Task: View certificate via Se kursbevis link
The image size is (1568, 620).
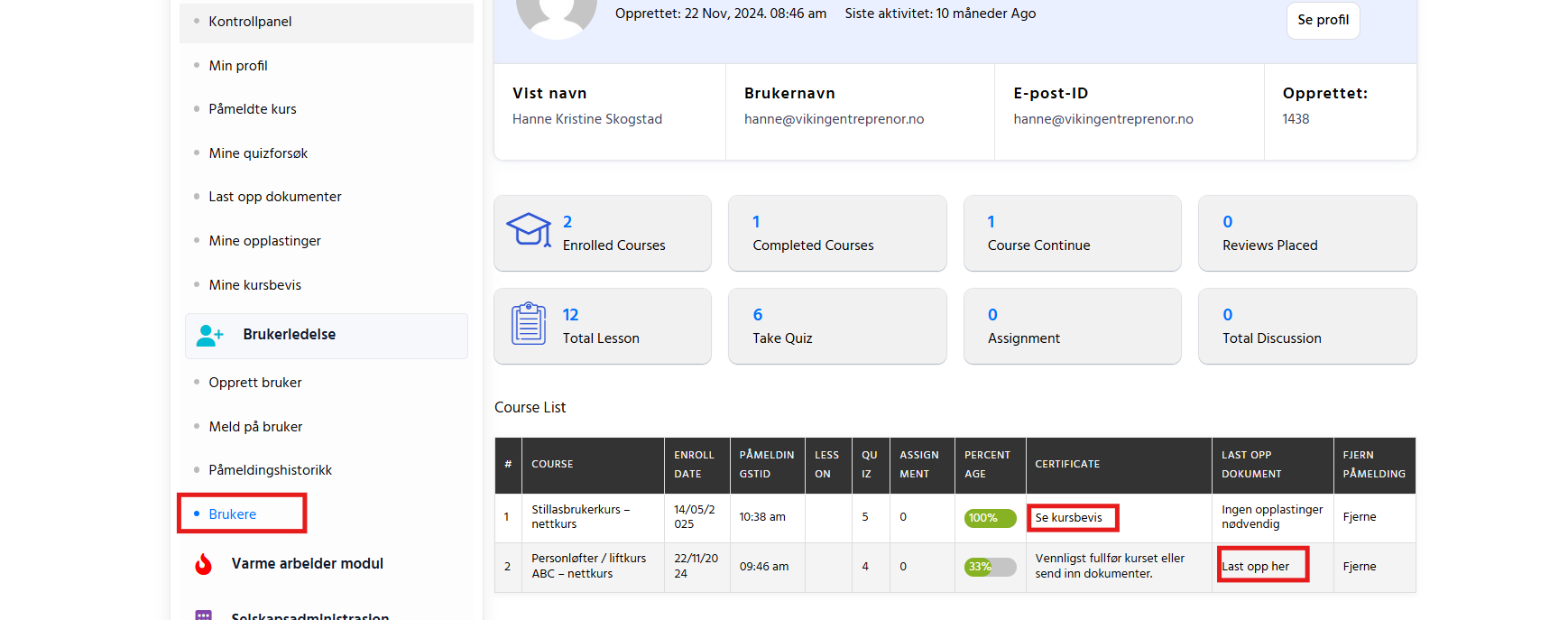Action: click(x=1069, y=518)
